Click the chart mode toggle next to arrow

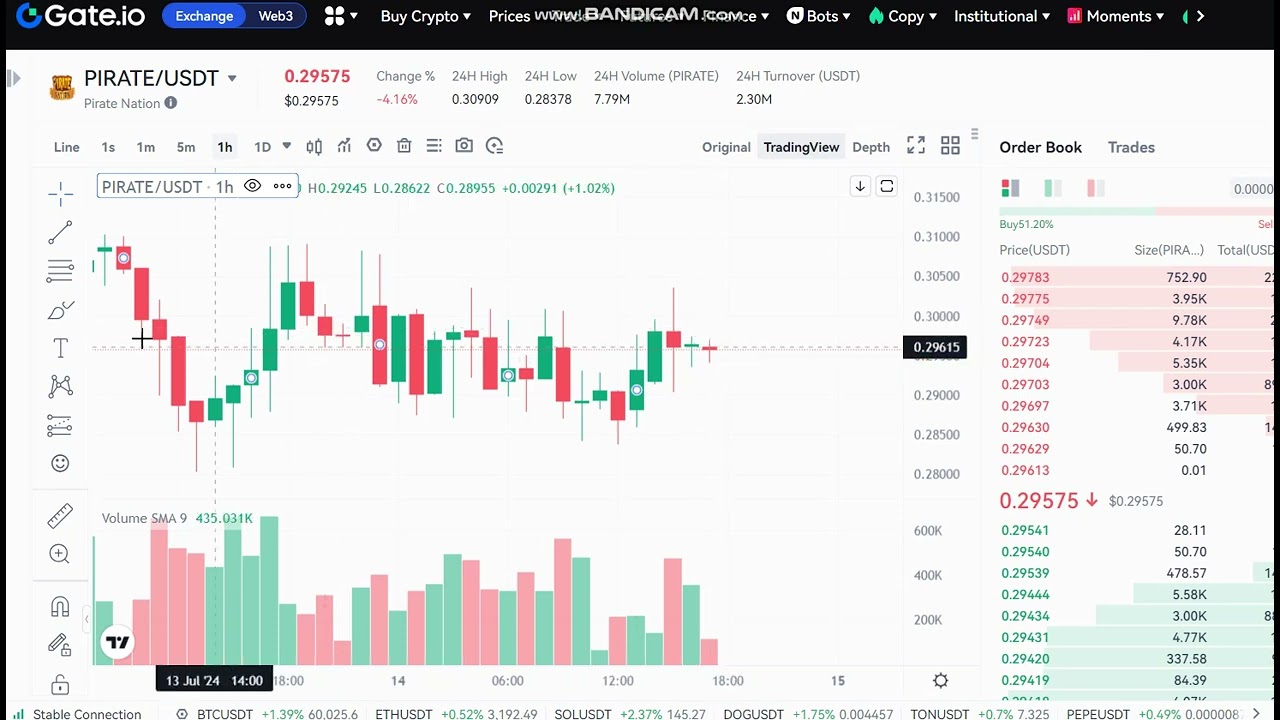(887, 186)
